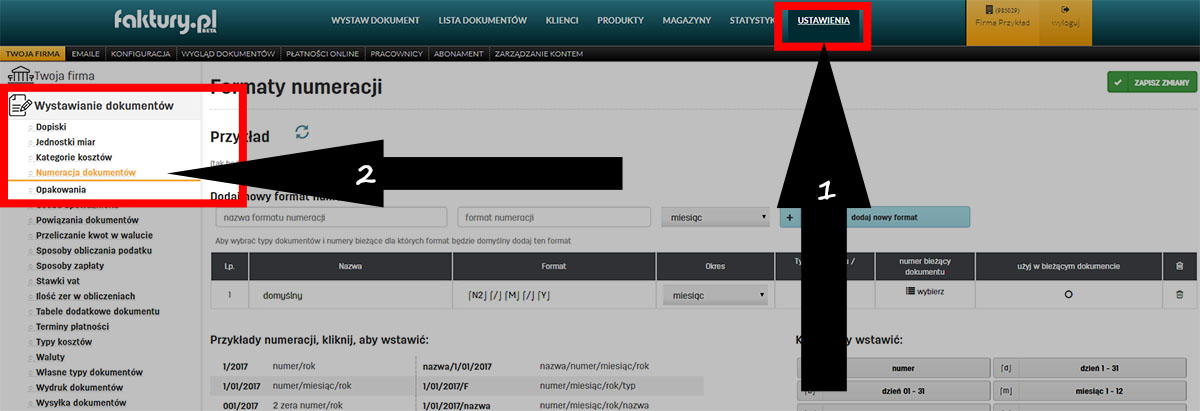Open the MAGAZYNY menu
1200x411 pixels.
(687, 20)
